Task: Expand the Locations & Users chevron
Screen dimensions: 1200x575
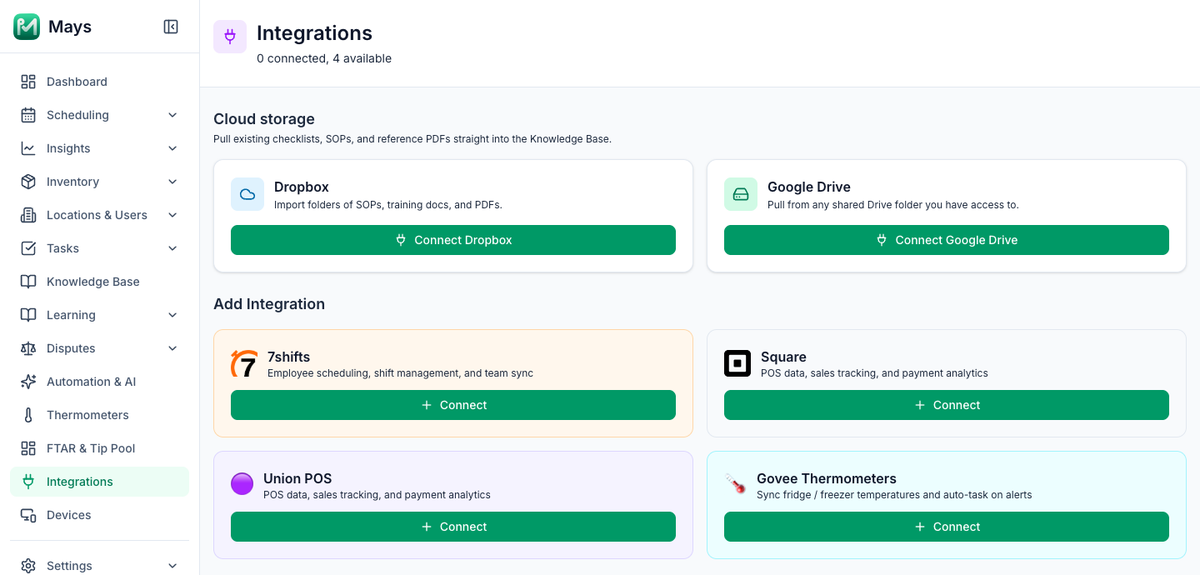Action: point(172,215)
